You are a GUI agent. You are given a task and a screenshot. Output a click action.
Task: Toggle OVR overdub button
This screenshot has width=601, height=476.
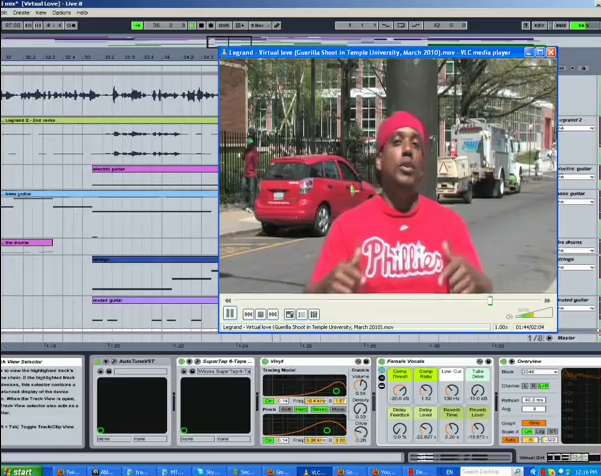223,25
